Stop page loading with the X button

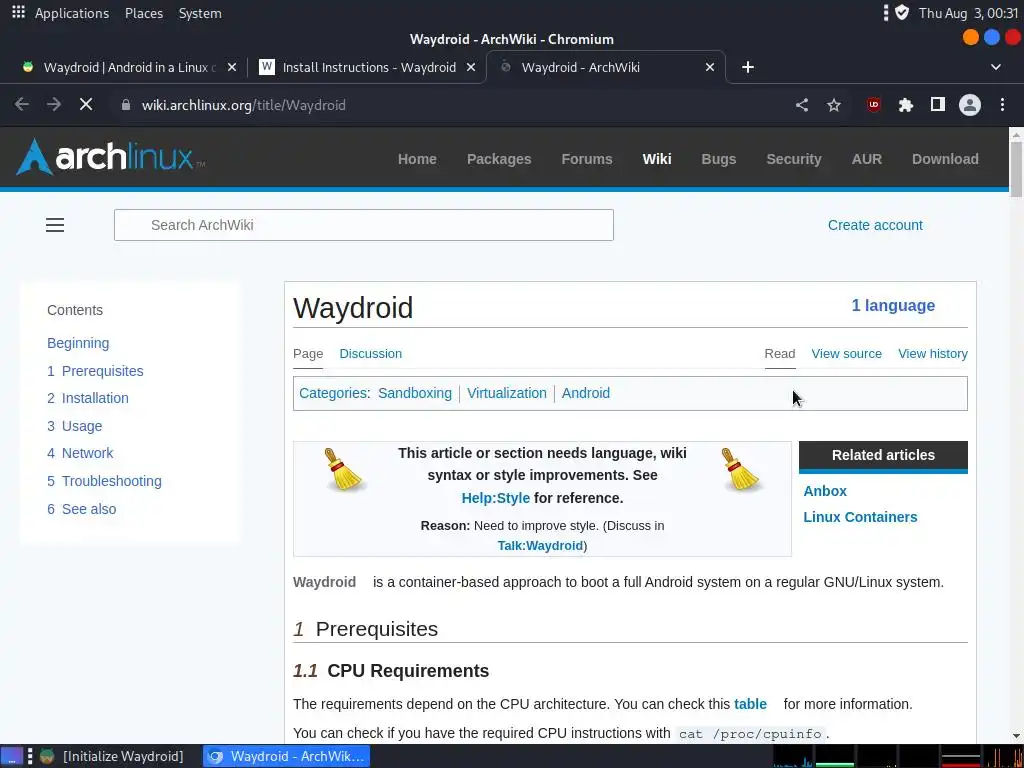(86, 104)
